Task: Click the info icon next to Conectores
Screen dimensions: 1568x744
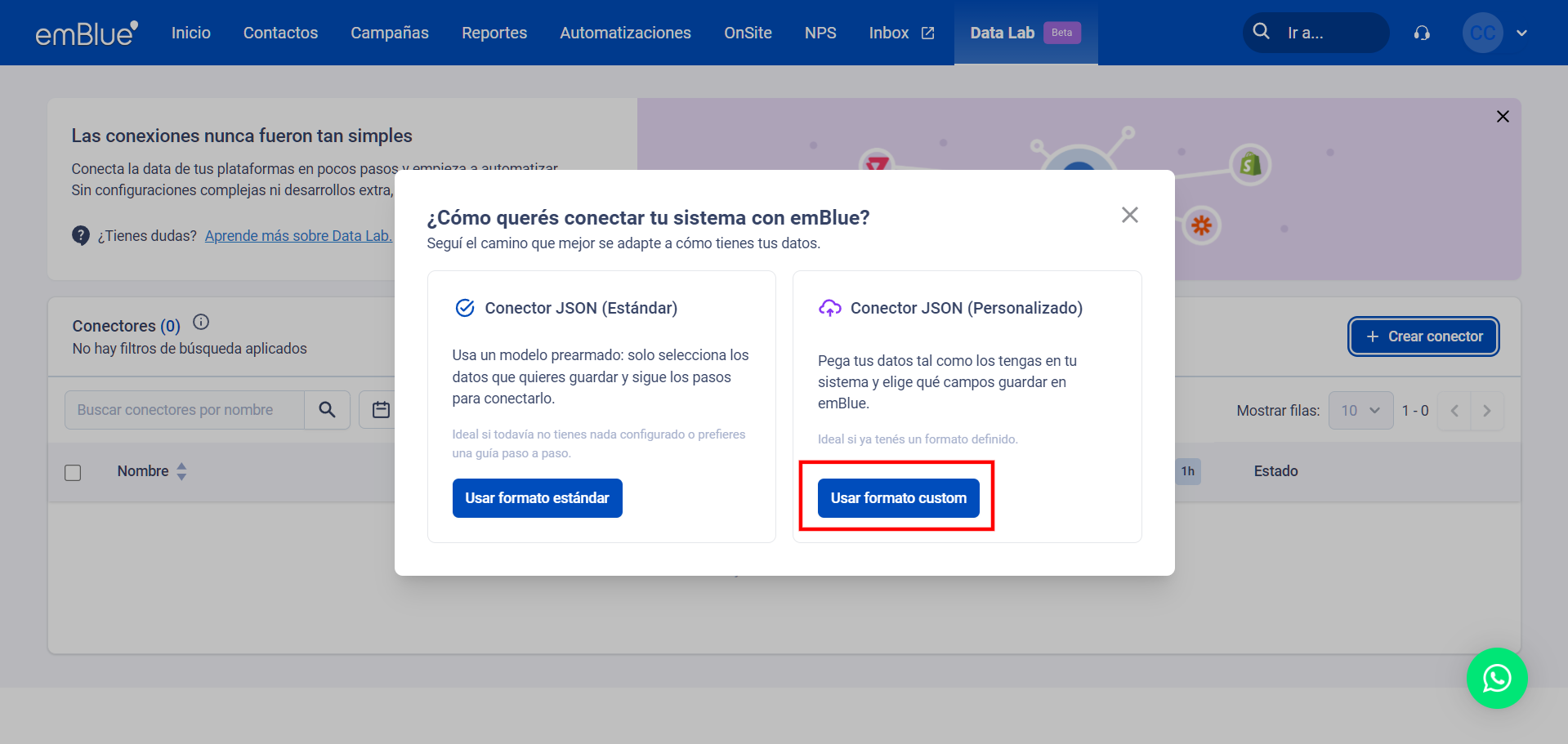Action: click(201, 323)
